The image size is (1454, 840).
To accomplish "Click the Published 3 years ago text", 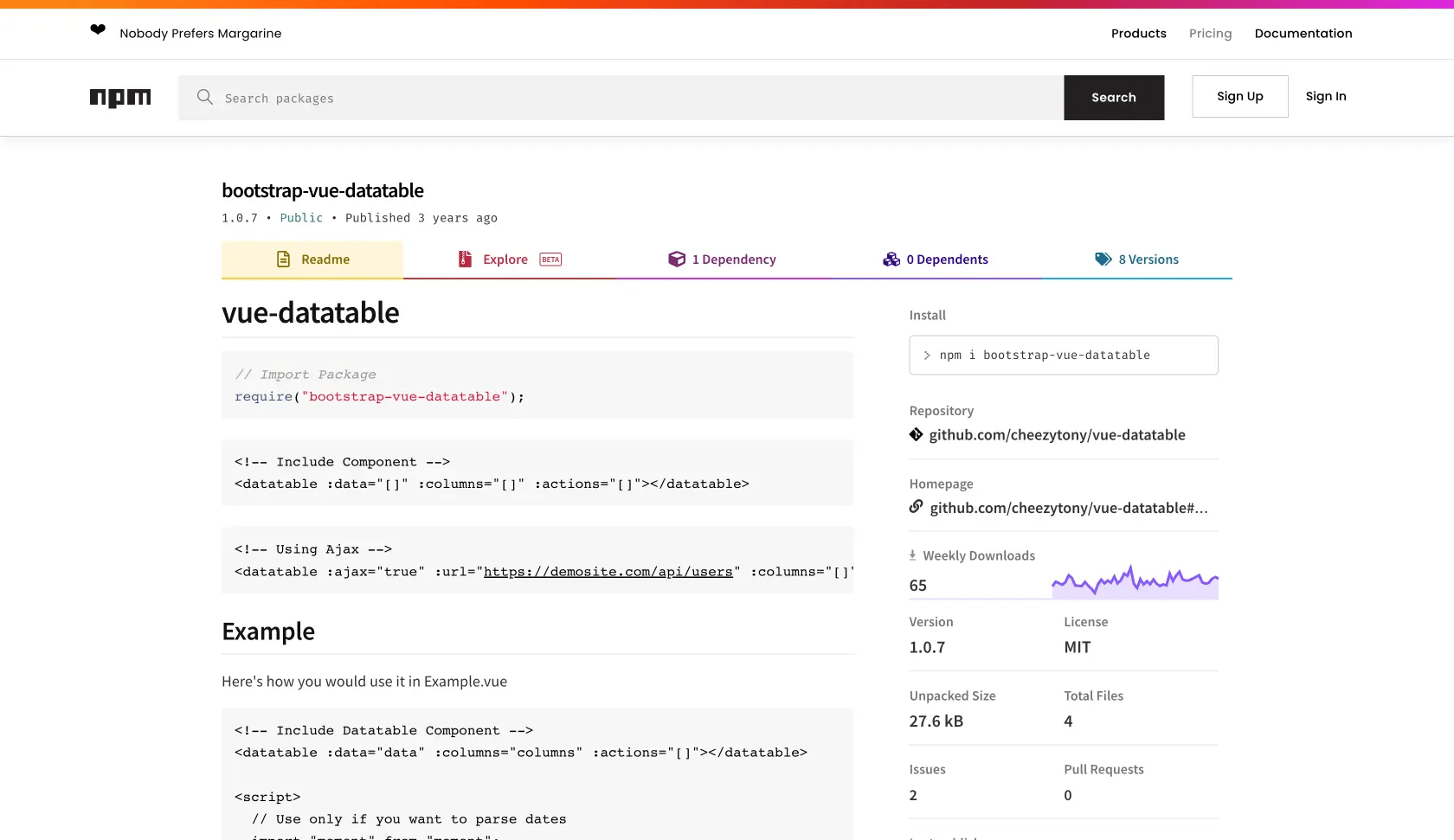I will [421, 218].
